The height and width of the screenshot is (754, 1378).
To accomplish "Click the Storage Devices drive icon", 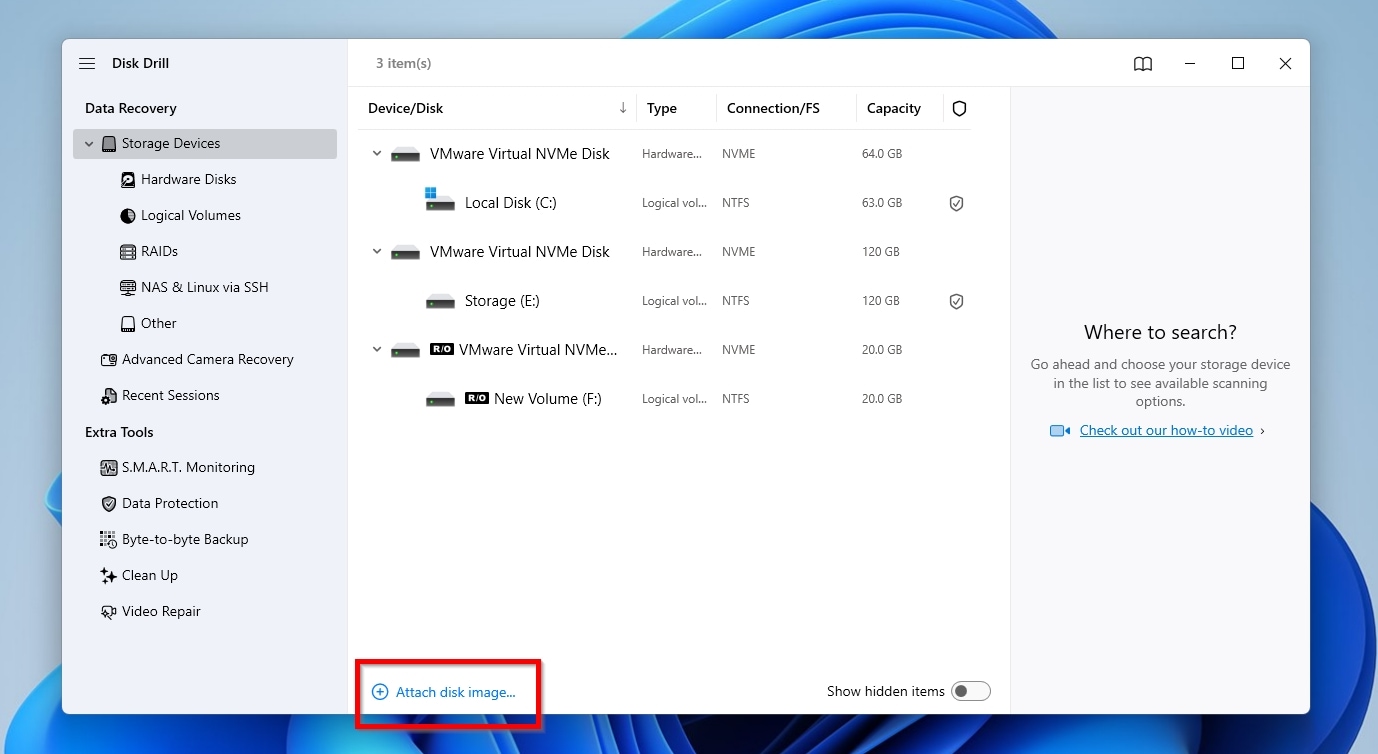I will 109,144.
